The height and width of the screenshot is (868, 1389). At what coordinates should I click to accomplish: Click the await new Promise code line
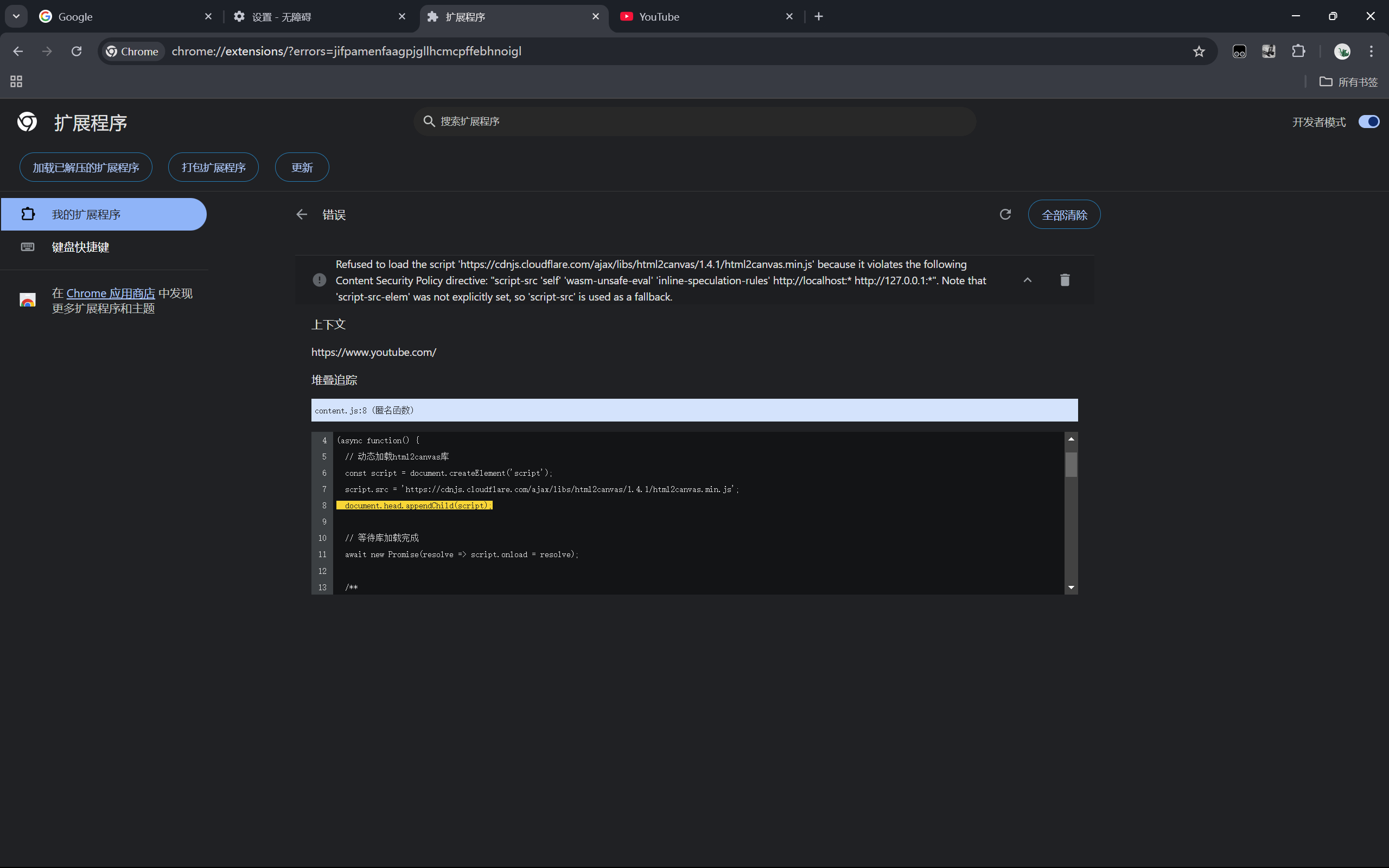[462, 554]
